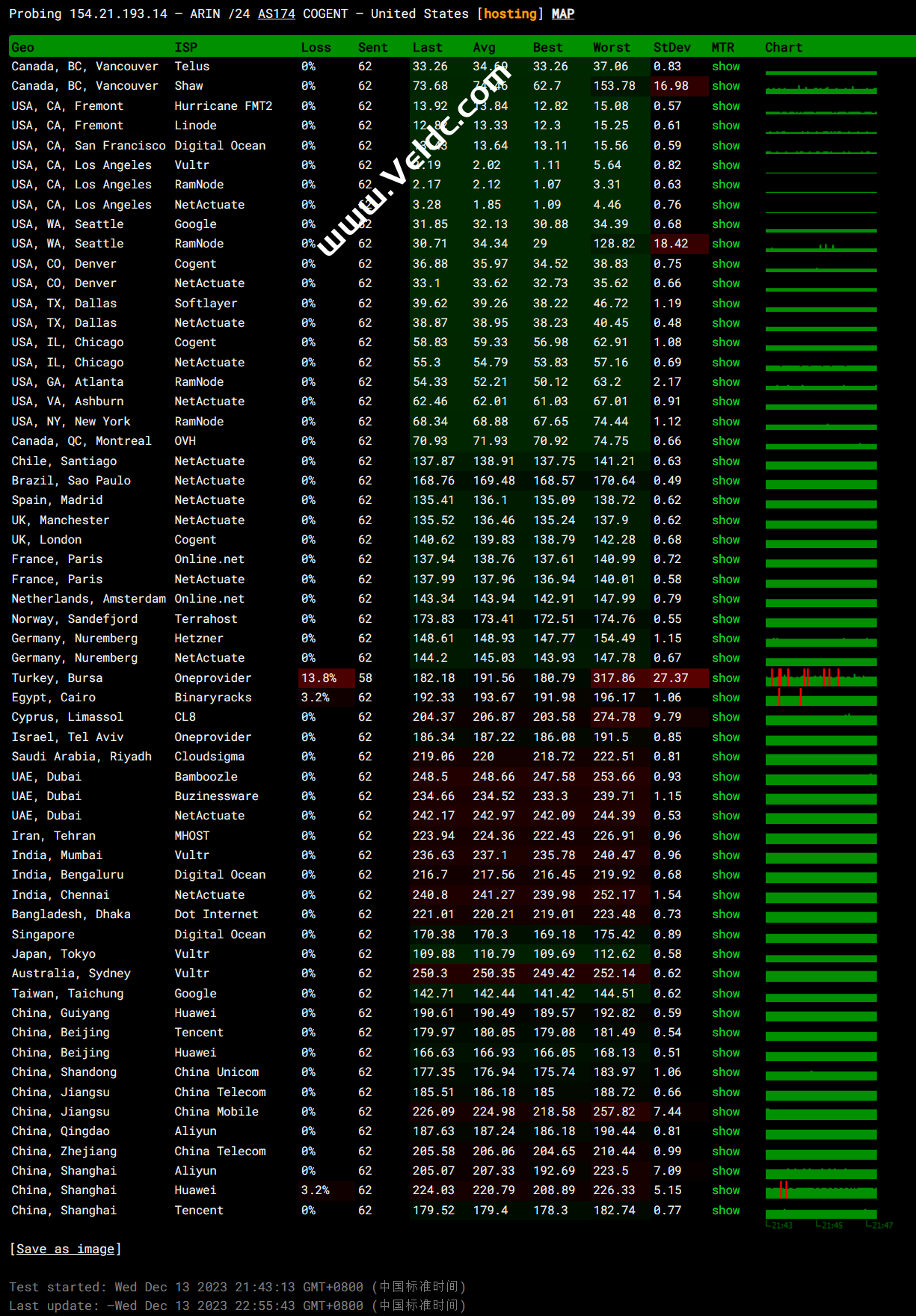
Task: Show MTR for Montreal OVH row
Action: tap(725, 441)
